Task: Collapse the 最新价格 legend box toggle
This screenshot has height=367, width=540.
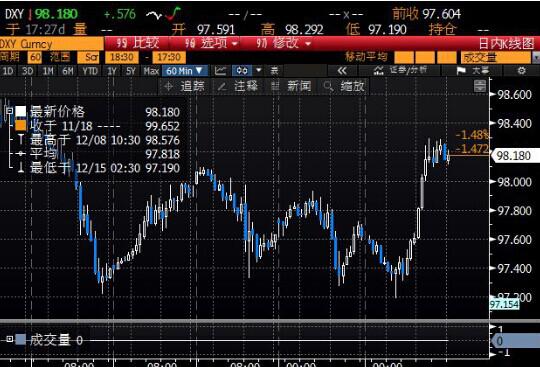Action: [10, 111]
